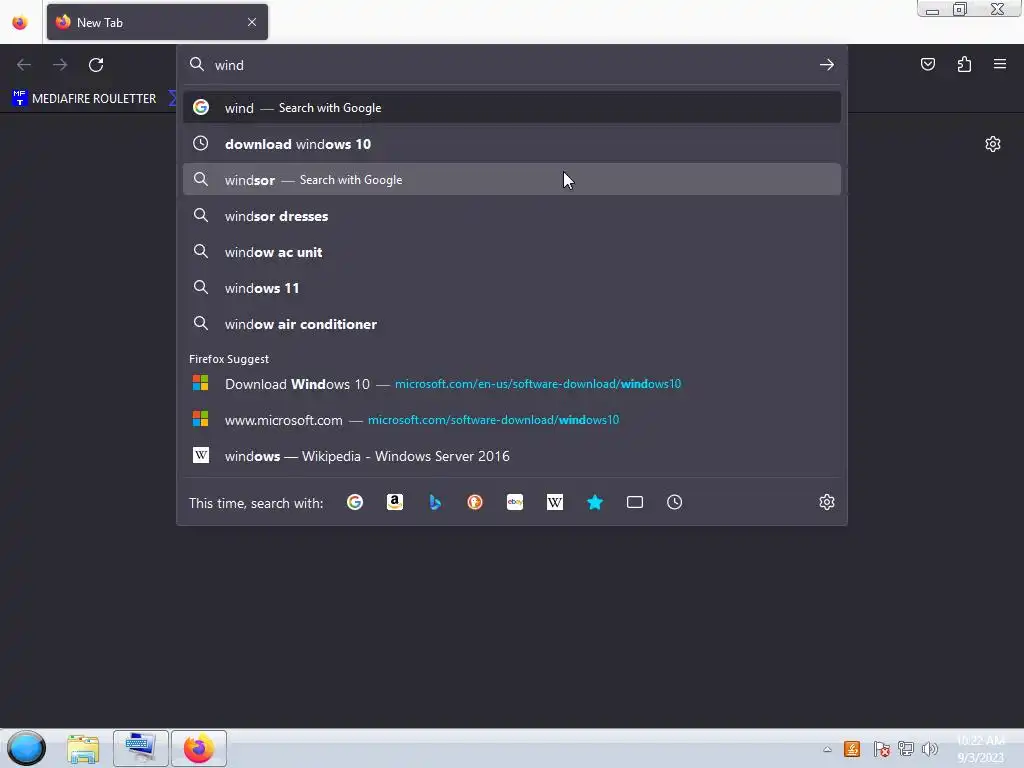Select 'windsor — Search with Google' suggestion
The image size is (1024, 768).
(512, 180)
